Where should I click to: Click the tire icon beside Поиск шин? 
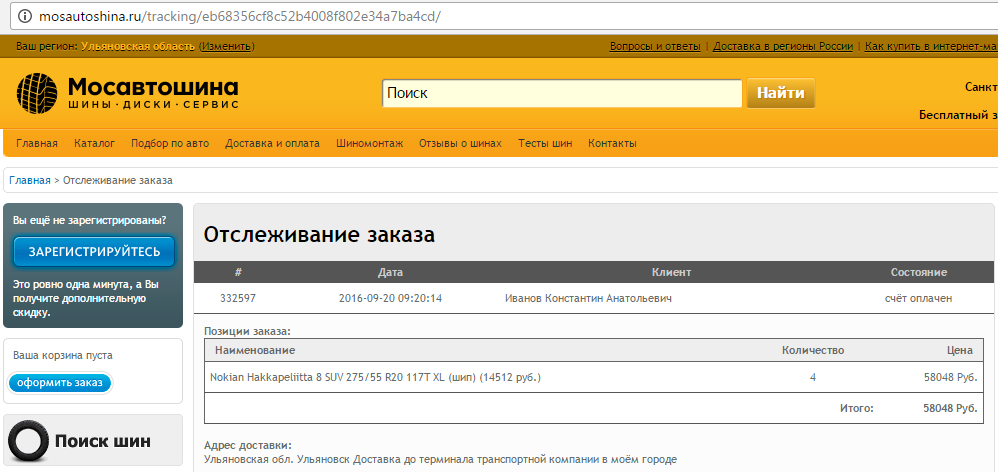28,441
